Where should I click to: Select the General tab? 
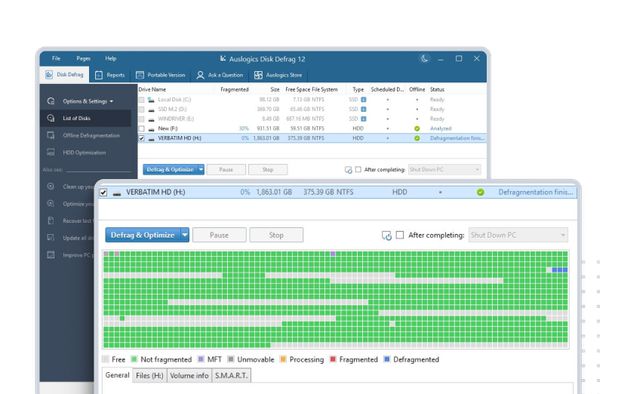click(x=117, y=375)
